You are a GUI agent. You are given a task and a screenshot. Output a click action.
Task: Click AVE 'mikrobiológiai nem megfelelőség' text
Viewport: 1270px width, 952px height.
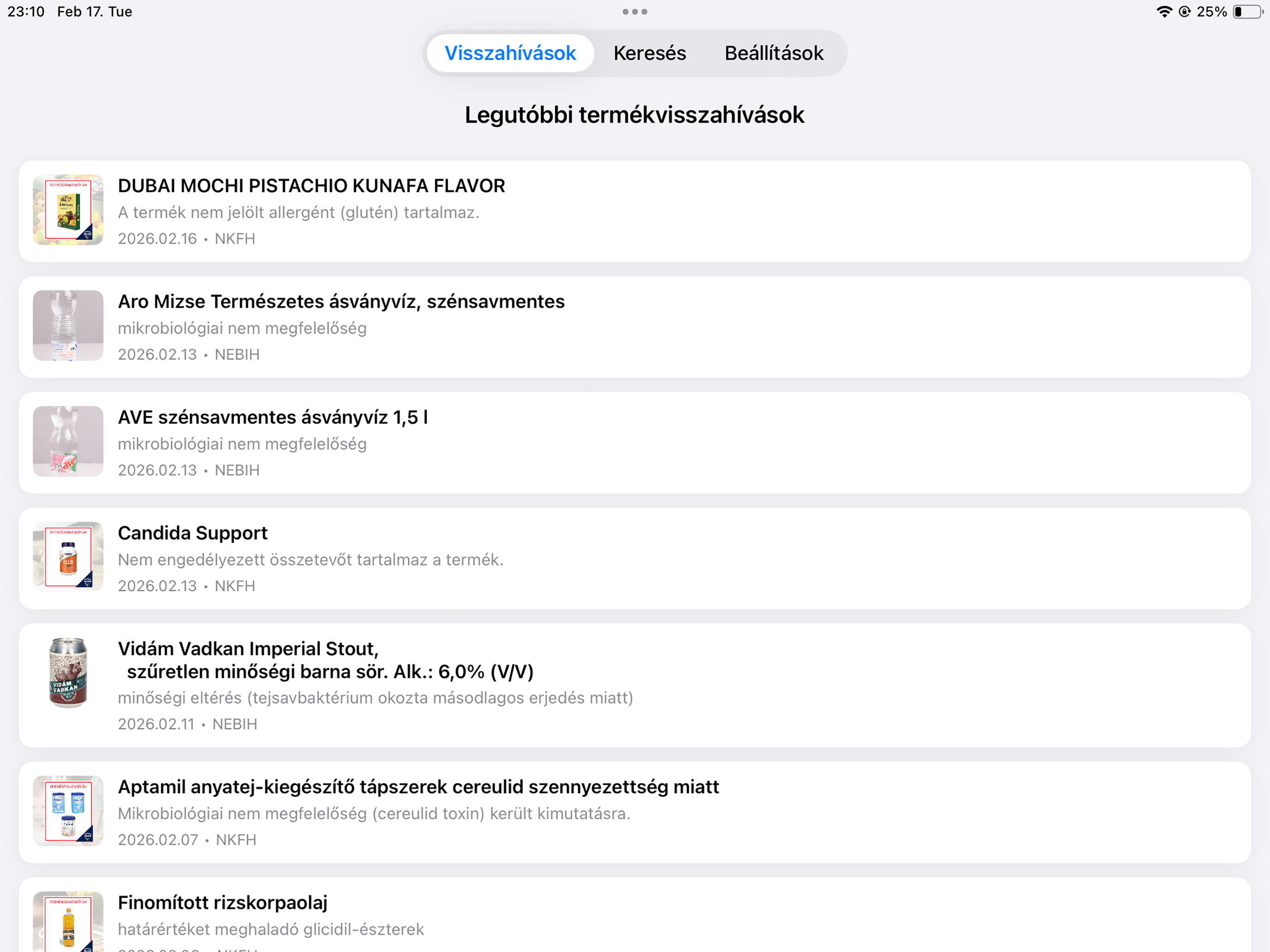pos(242,444)
